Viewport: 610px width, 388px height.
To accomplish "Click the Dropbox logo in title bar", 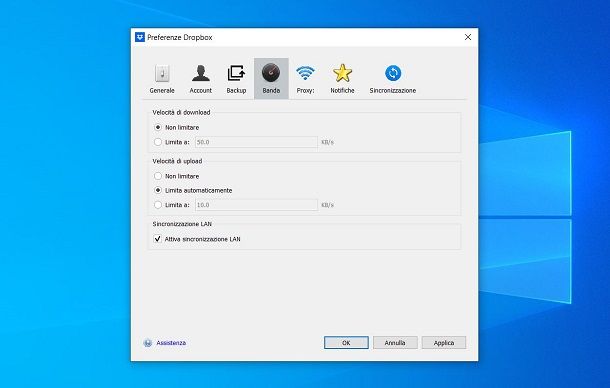I will click(140, 37).
